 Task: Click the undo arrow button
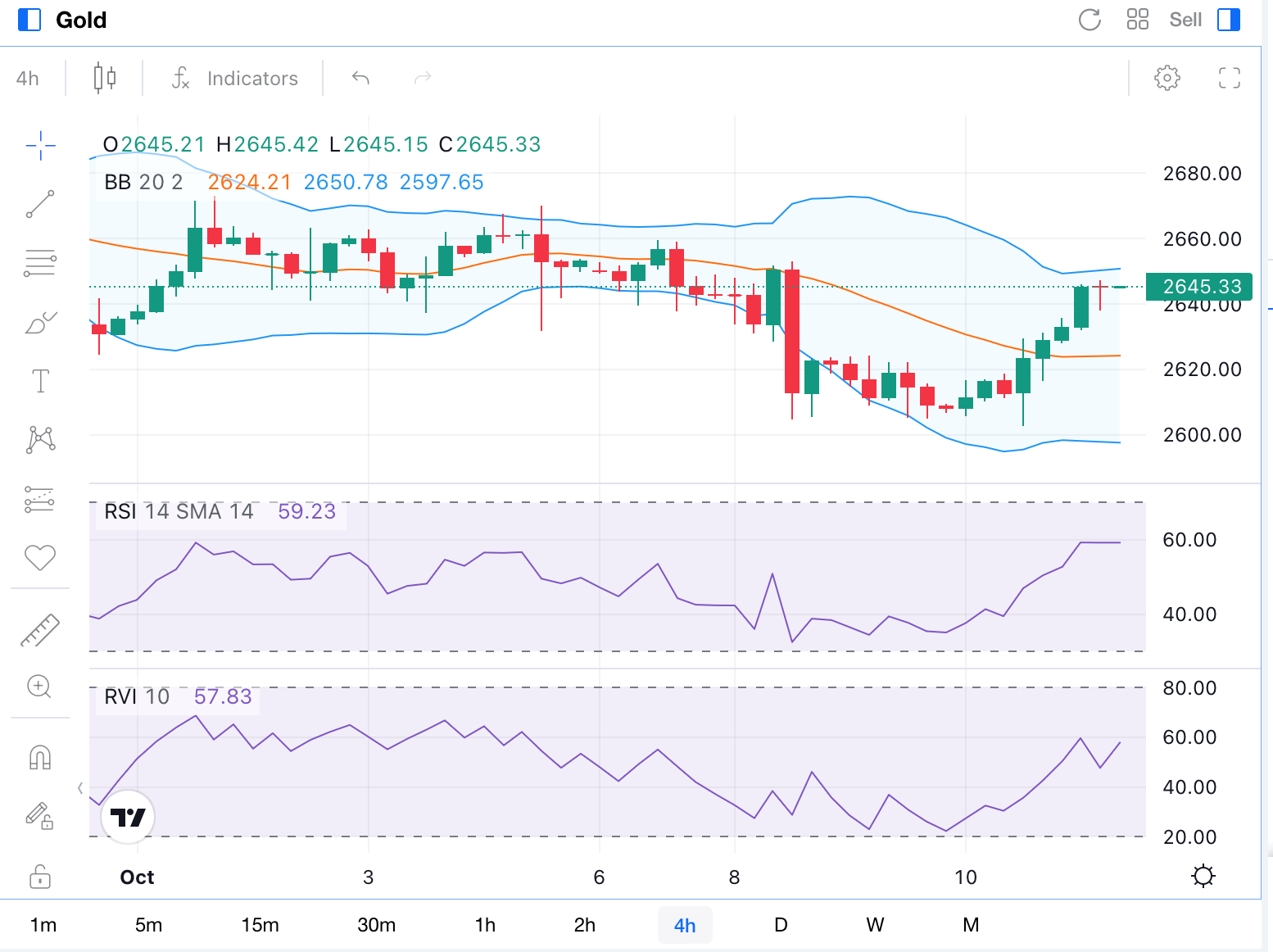coord(360,78)
